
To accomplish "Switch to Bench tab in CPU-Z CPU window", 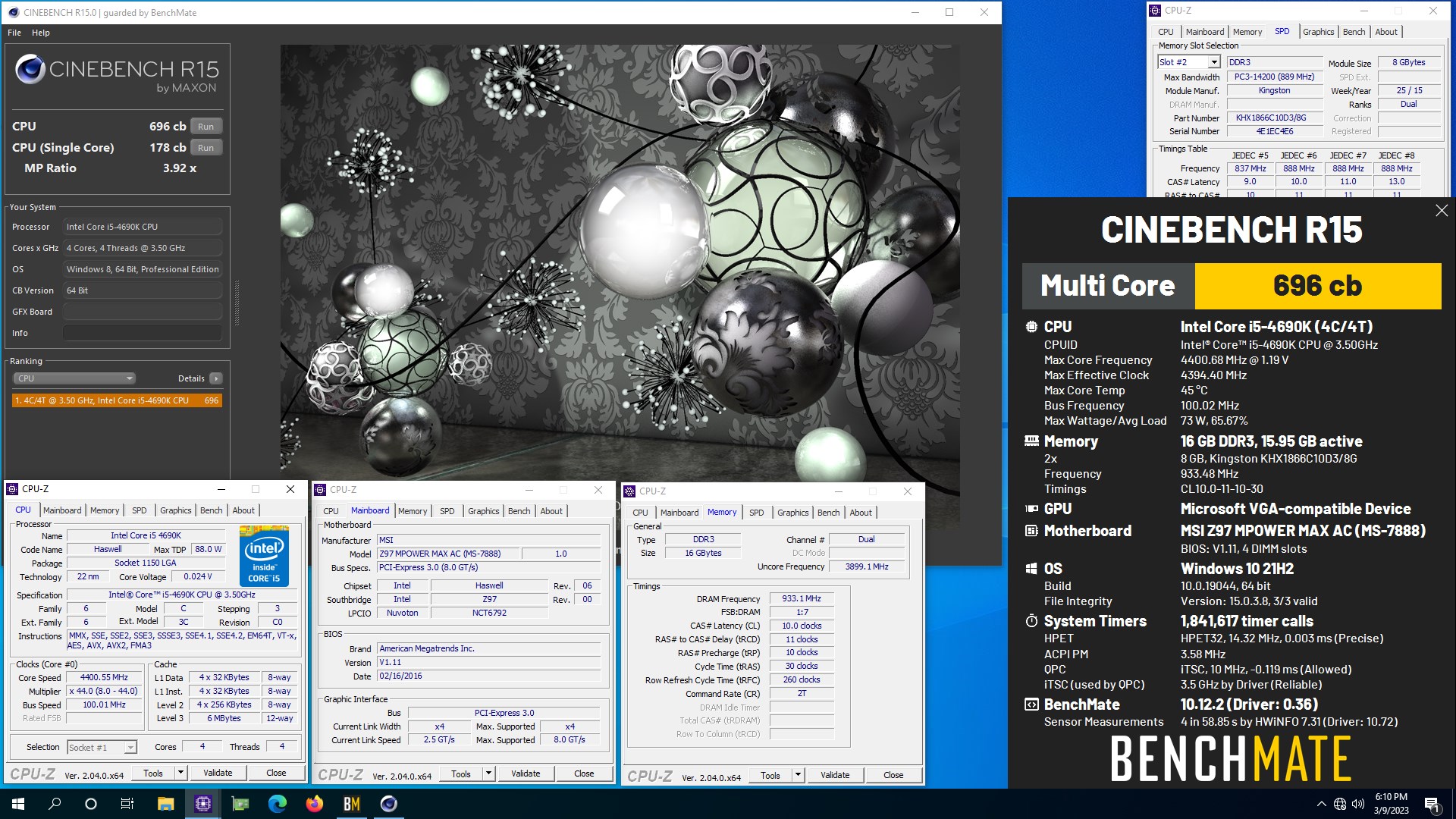I will click(211, 510).
